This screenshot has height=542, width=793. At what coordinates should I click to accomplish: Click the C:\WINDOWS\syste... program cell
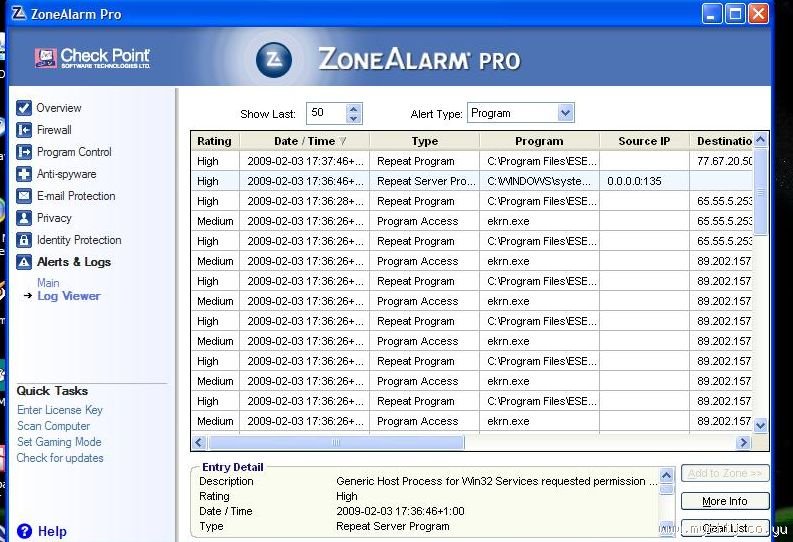[539, 181]
